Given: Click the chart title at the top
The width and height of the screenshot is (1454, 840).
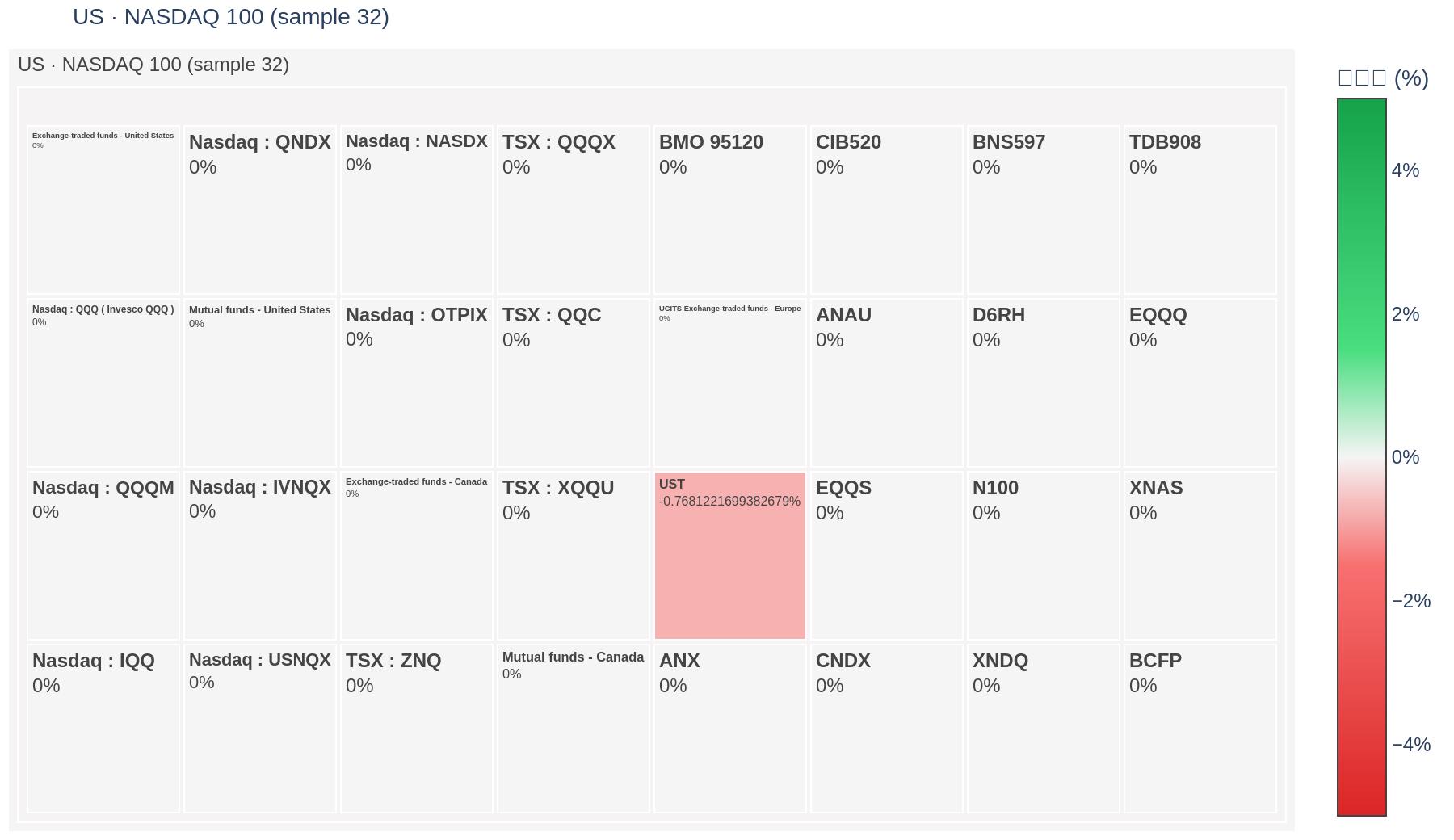Looking at the screenshot, I should (231, 17).
